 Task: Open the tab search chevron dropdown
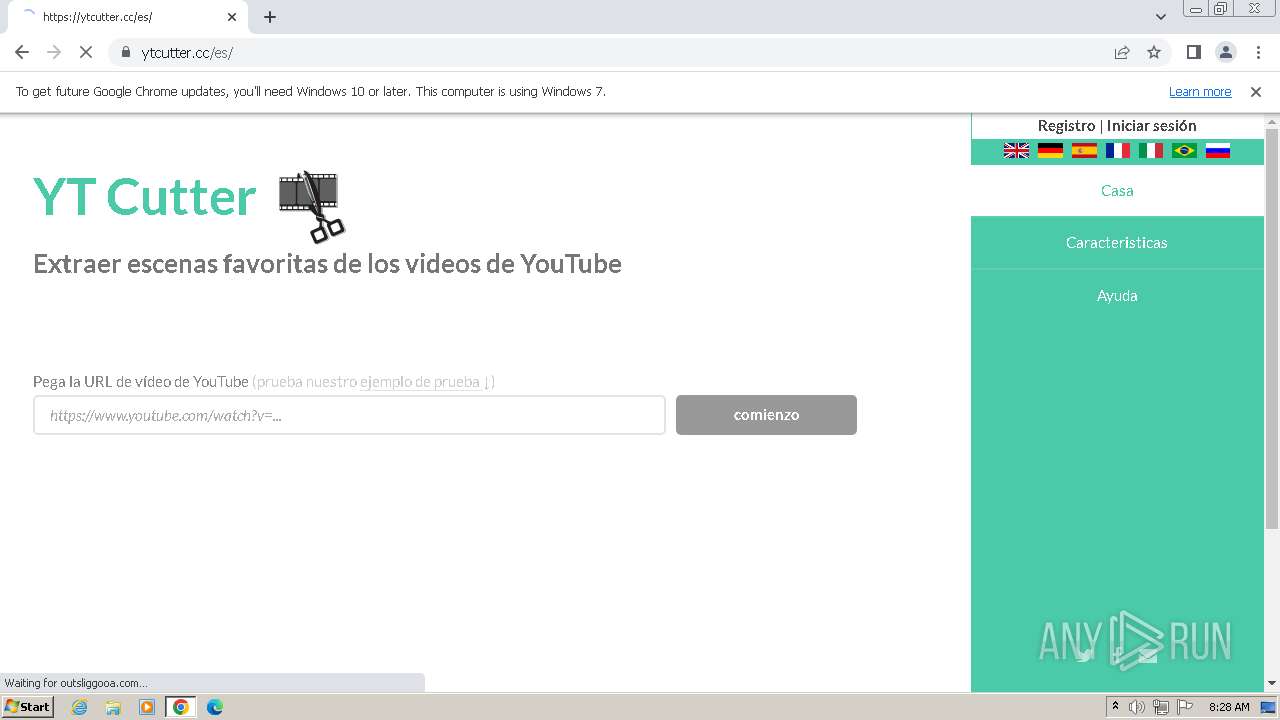click(x=1161, y=17)
